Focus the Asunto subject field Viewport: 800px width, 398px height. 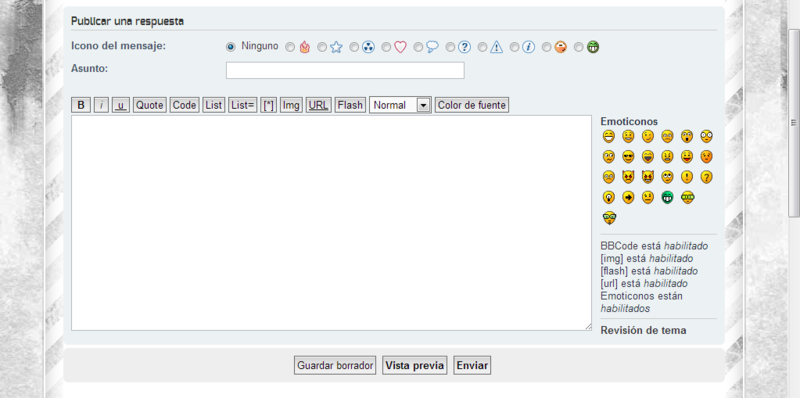[345, 70]
